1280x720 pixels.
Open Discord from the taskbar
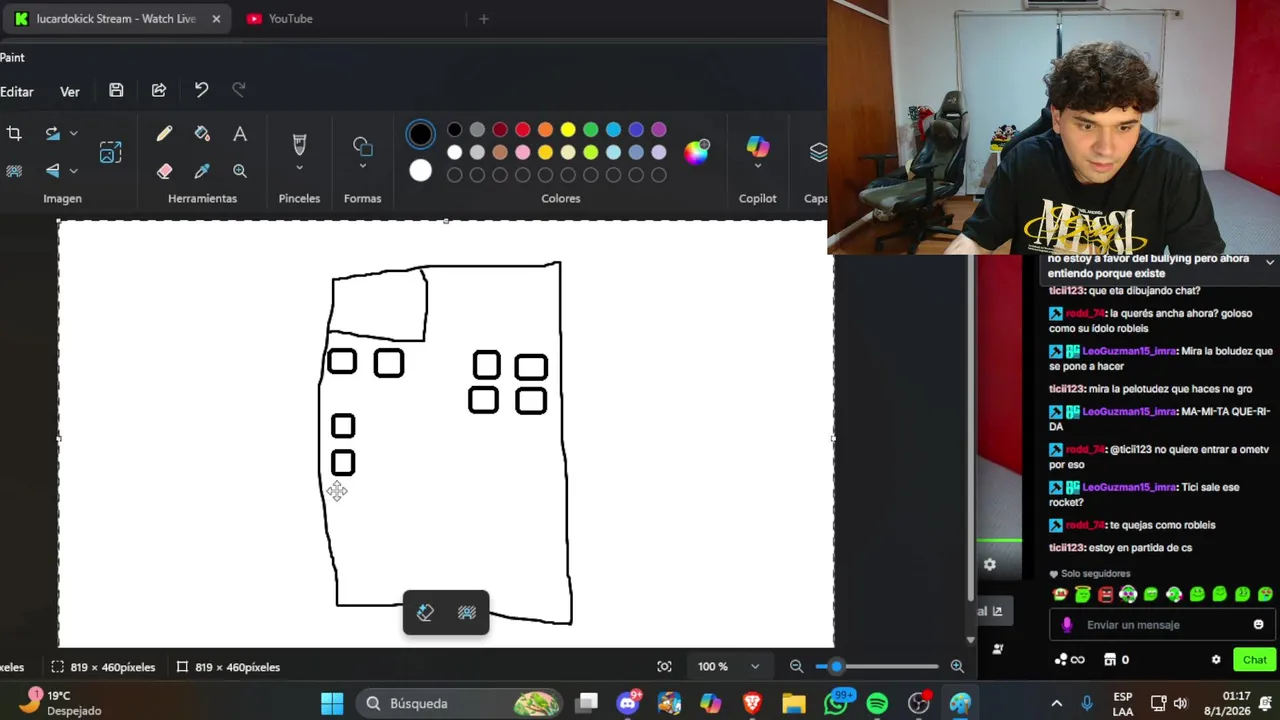628,703
